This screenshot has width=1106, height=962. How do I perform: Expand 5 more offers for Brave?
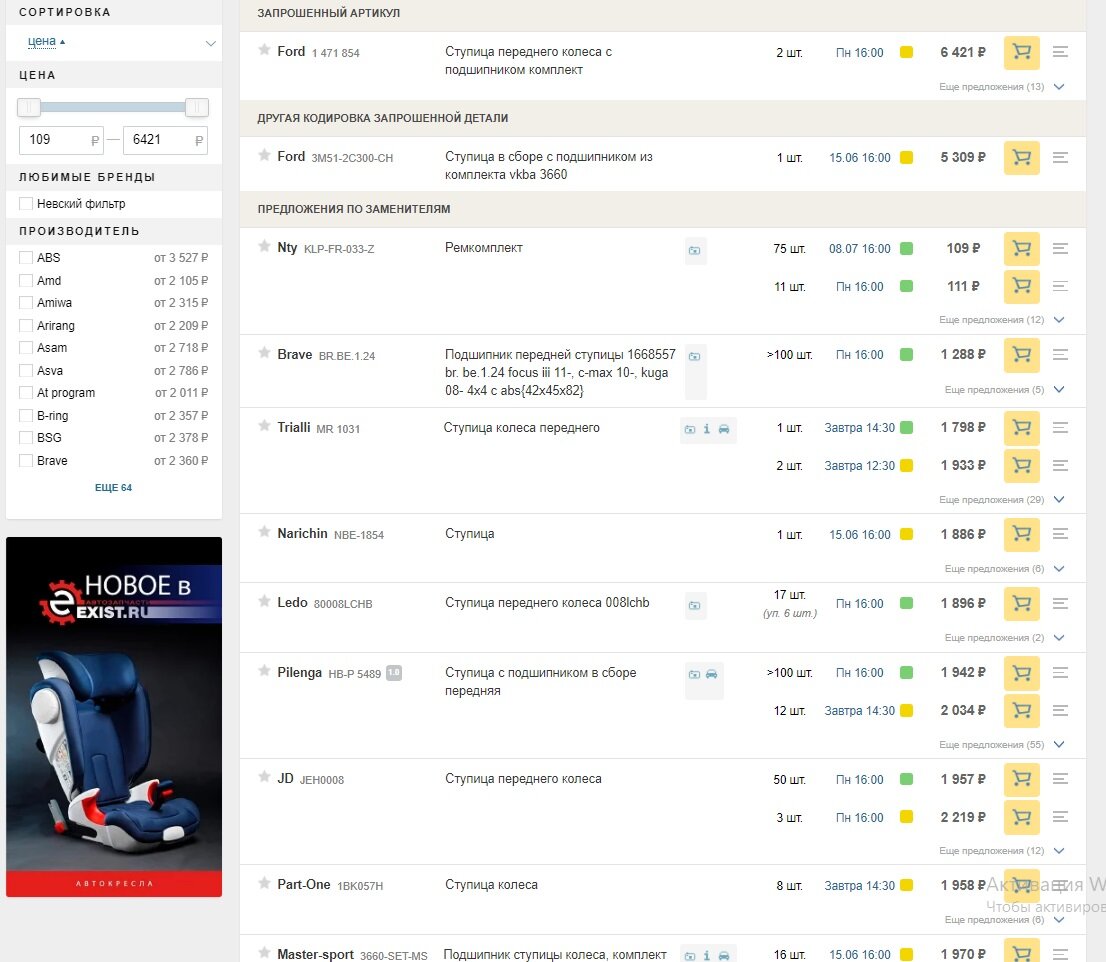pyautogui.click(x=1004, y=389)
